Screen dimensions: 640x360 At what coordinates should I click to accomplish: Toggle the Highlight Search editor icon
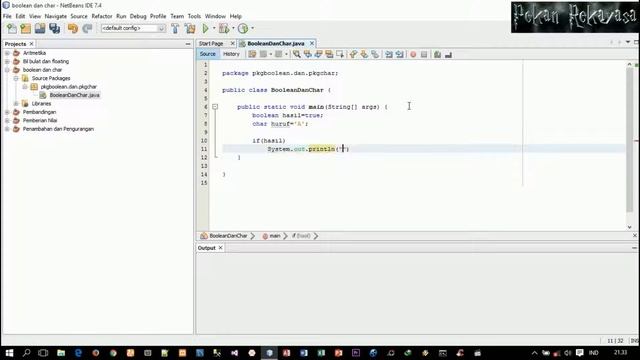pyautogui.click(x=329, y=54)
